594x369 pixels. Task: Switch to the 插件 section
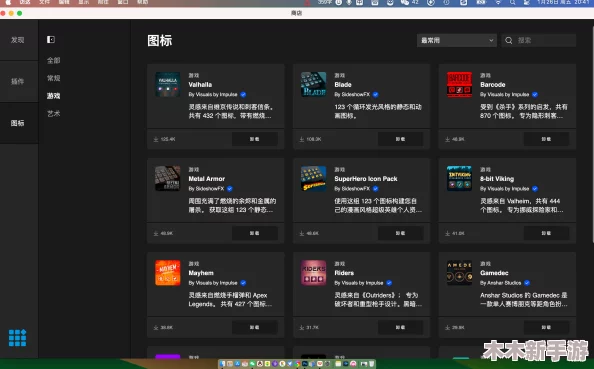point(17,81)
